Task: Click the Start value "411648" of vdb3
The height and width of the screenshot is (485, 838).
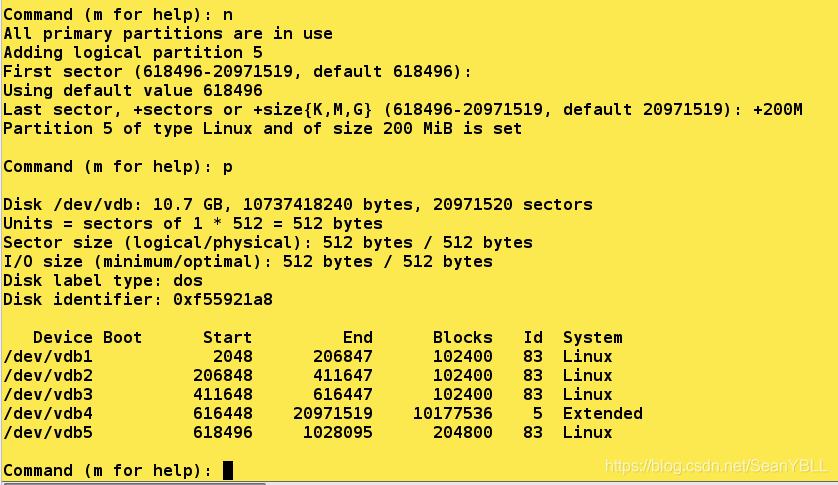Action: point(223,395)
